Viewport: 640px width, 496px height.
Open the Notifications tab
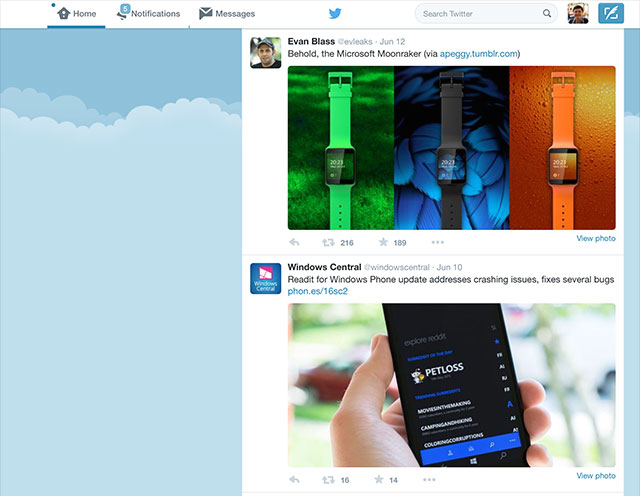149,14
